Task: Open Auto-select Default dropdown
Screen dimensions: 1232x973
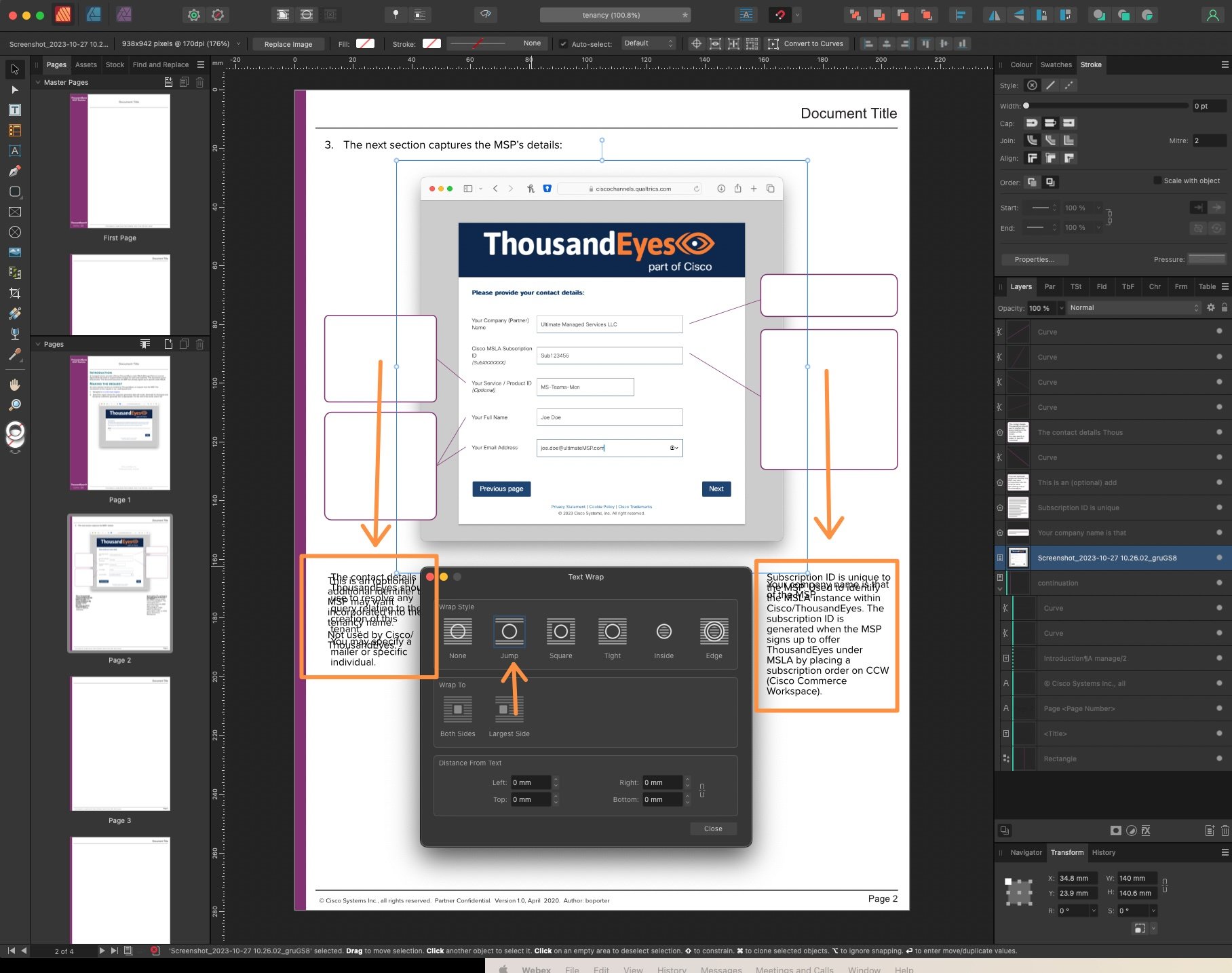Action: (649, 43)
